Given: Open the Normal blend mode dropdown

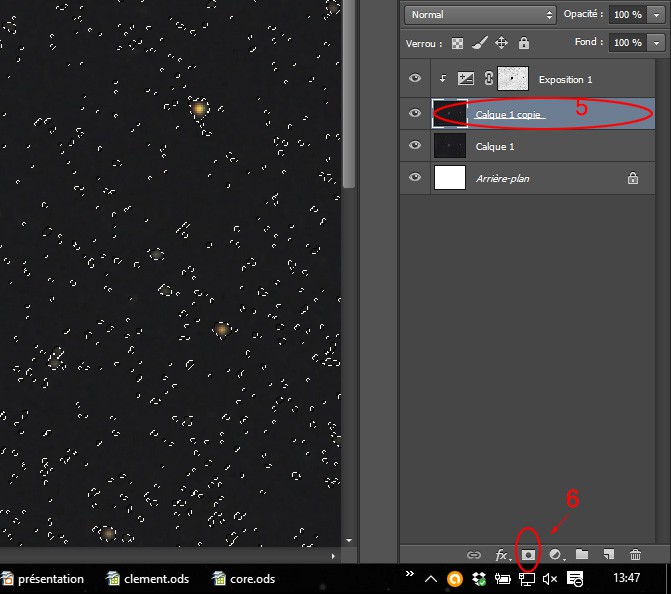Looking at the screenshot, I should [x=480, y=15].
